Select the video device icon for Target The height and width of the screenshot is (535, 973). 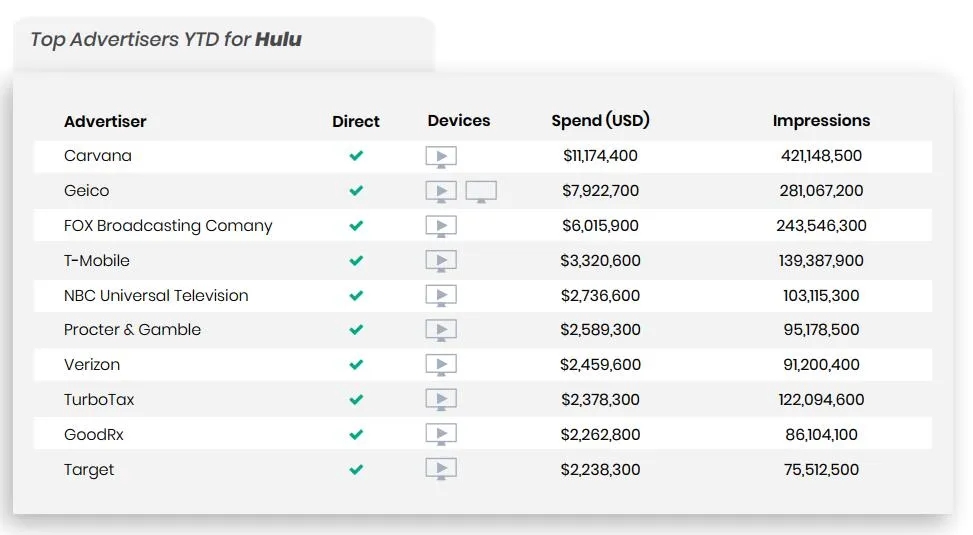[x=441, y=469]
